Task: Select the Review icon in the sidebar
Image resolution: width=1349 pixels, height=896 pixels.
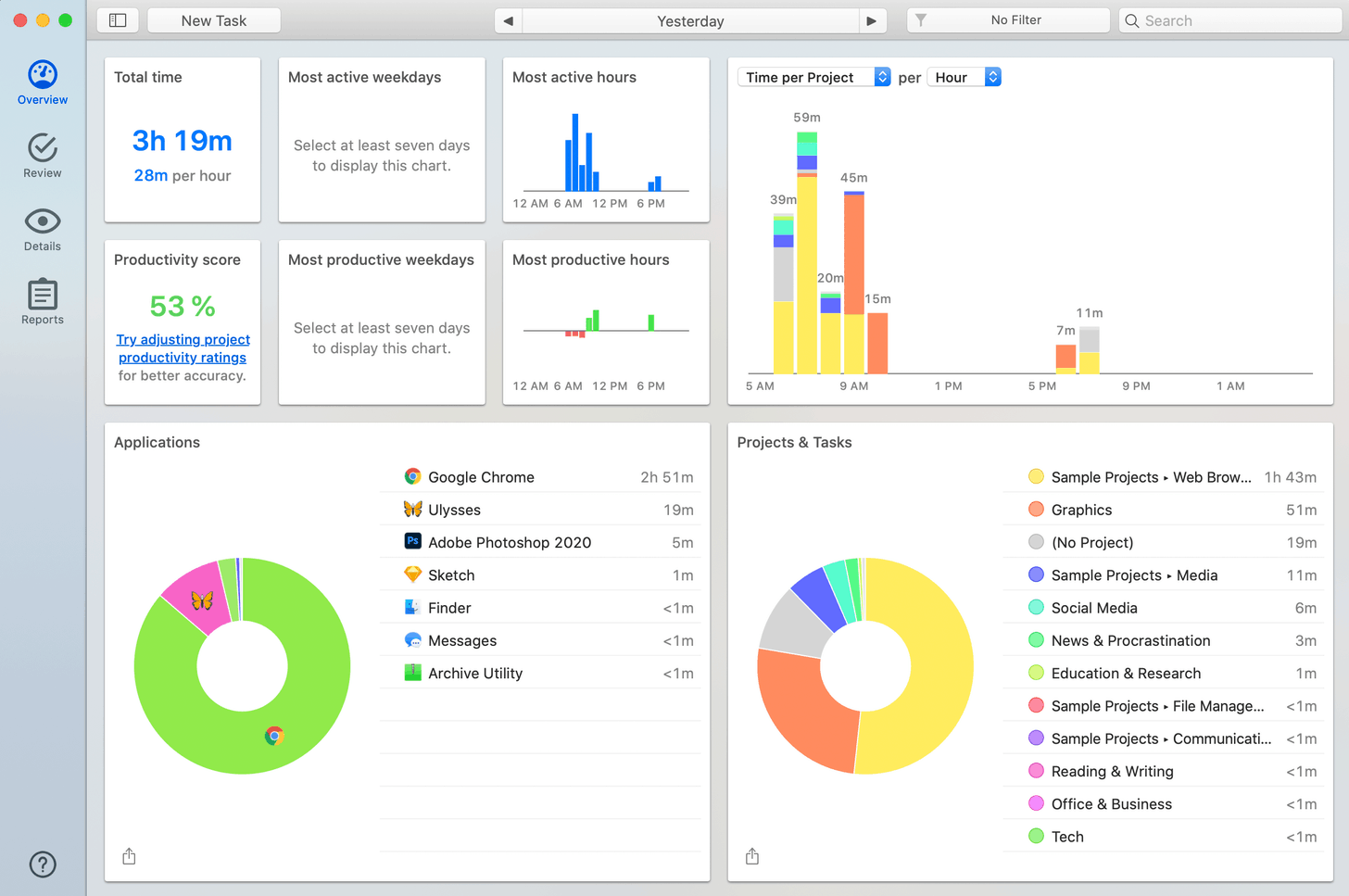Action: [x=42, y=154]
